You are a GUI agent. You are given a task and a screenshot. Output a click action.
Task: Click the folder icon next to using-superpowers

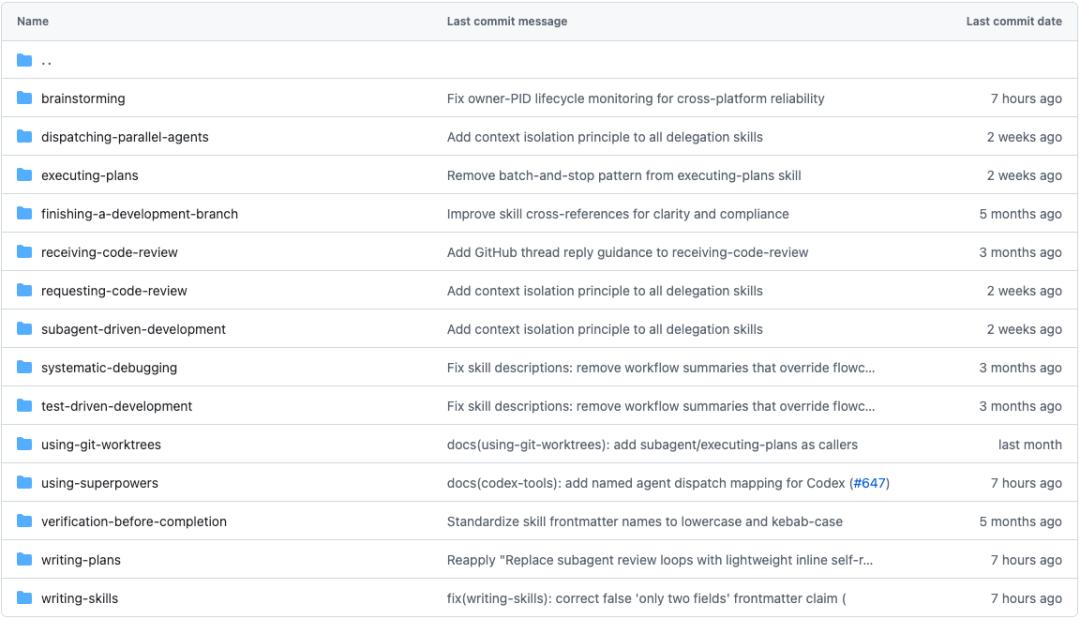[x=25, y=483]
